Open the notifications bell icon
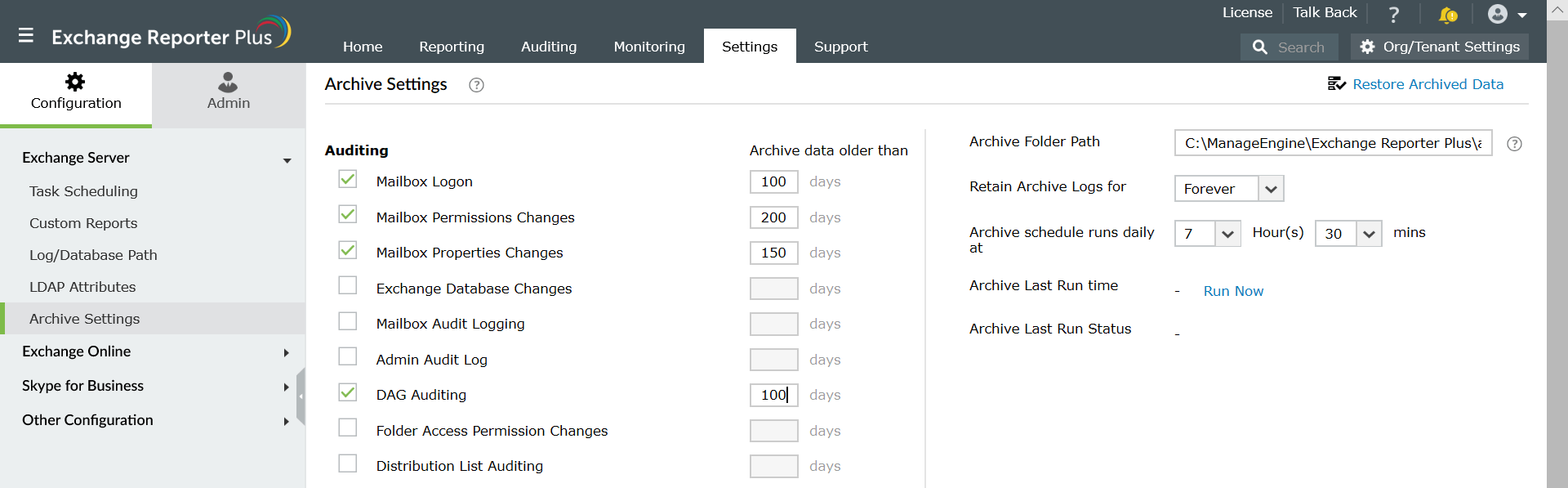 click(x=1447, y=14)
